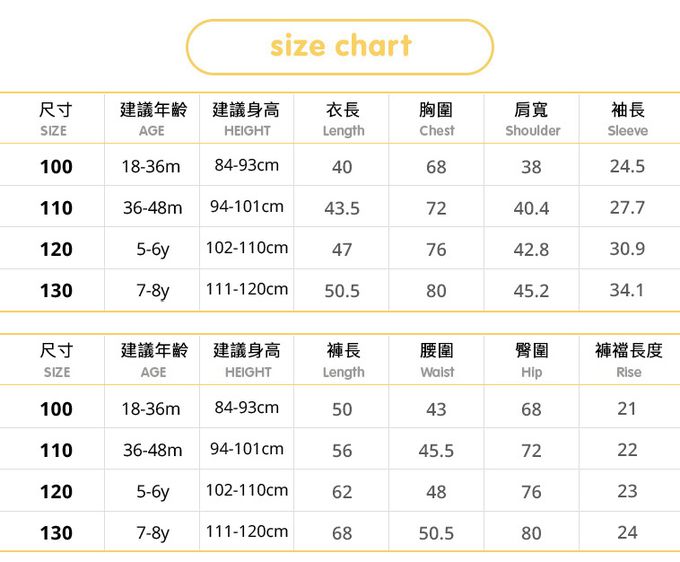Select the shoulder measurement 45.2
This screenshot has height=562, width=680.
(x=531, y=291)
